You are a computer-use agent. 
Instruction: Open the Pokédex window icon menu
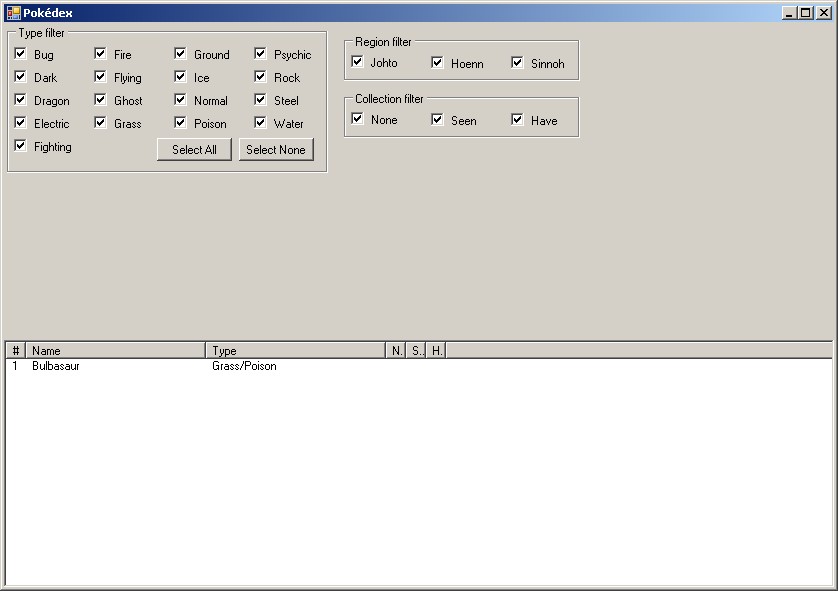tap(13, 13)
